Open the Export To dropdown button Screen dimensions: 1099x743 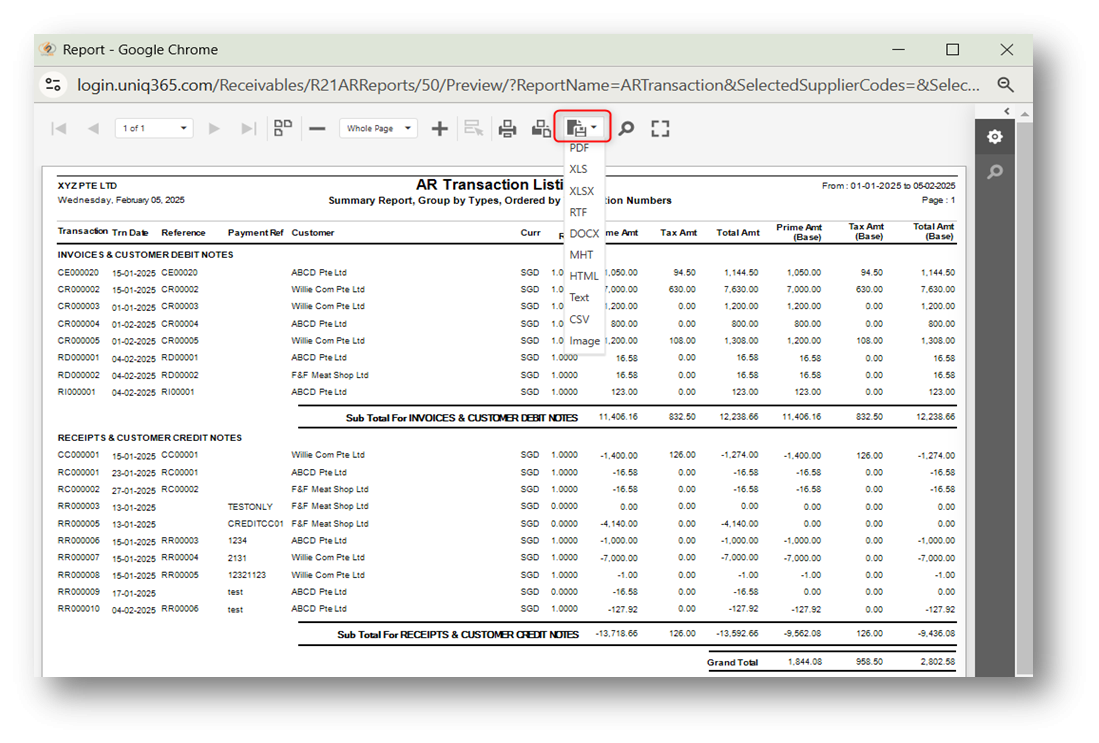pos(582,128)
